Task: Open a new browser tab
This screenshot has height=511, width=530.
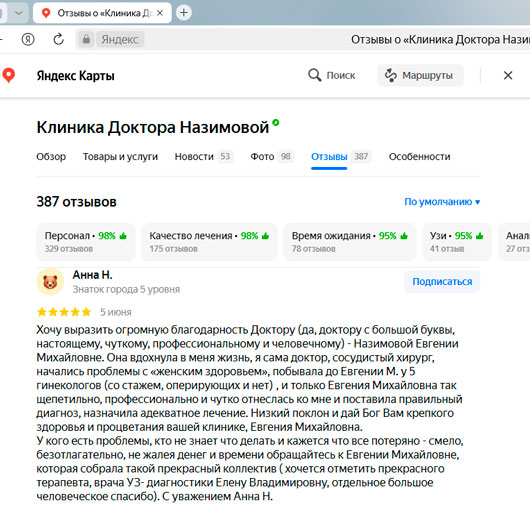Action: (x=184, y=13)
